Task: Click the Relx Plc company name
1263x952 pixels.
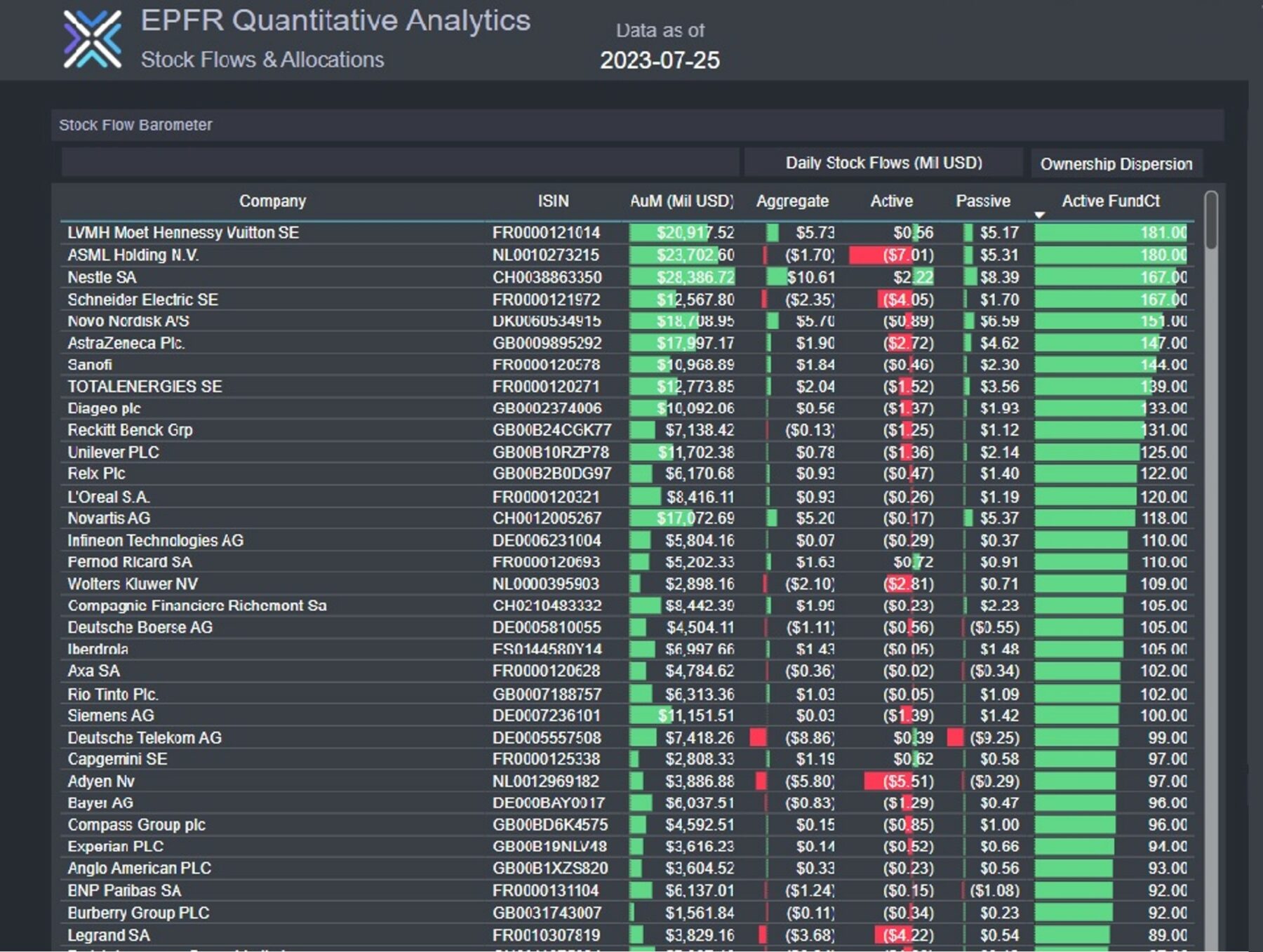Action: [96, 474]
